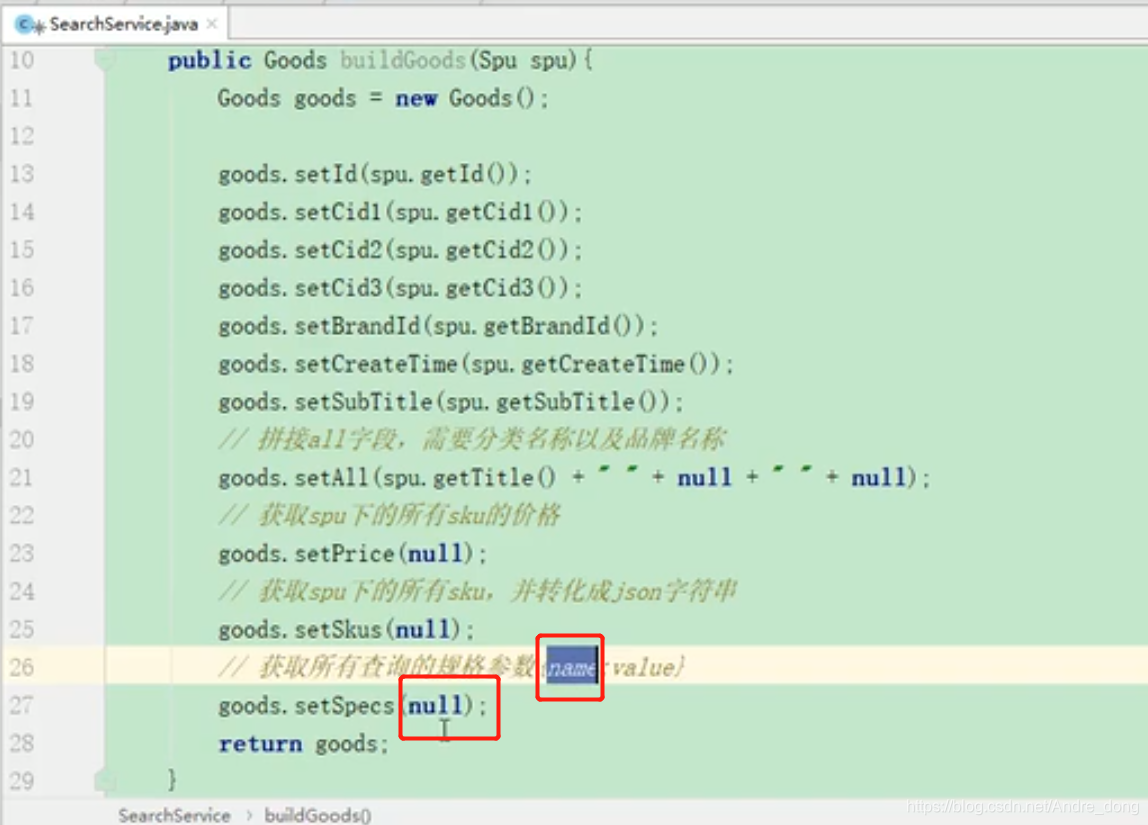
Task: Click the comment on line 24 about json字符串
Action: coord(477,591)
